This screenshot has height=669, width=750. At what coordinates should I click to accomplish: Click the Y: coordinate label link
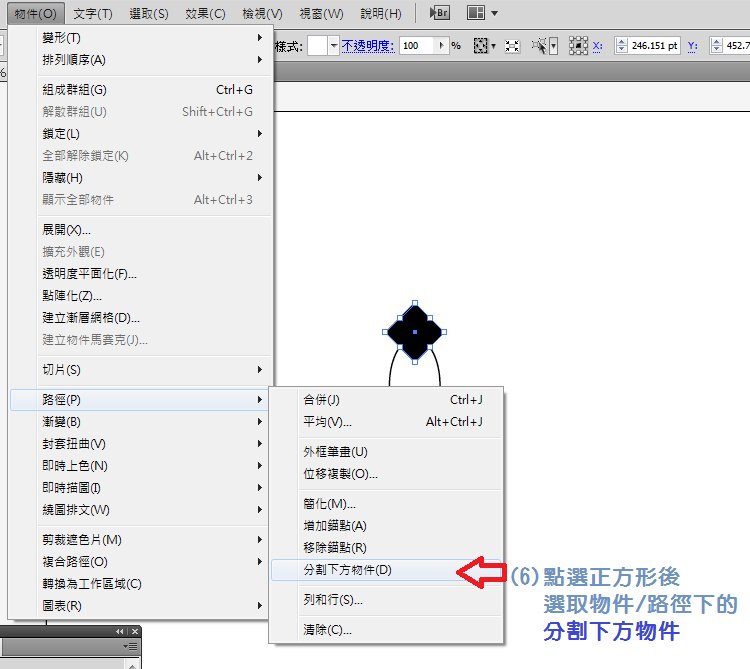point(693,46)
